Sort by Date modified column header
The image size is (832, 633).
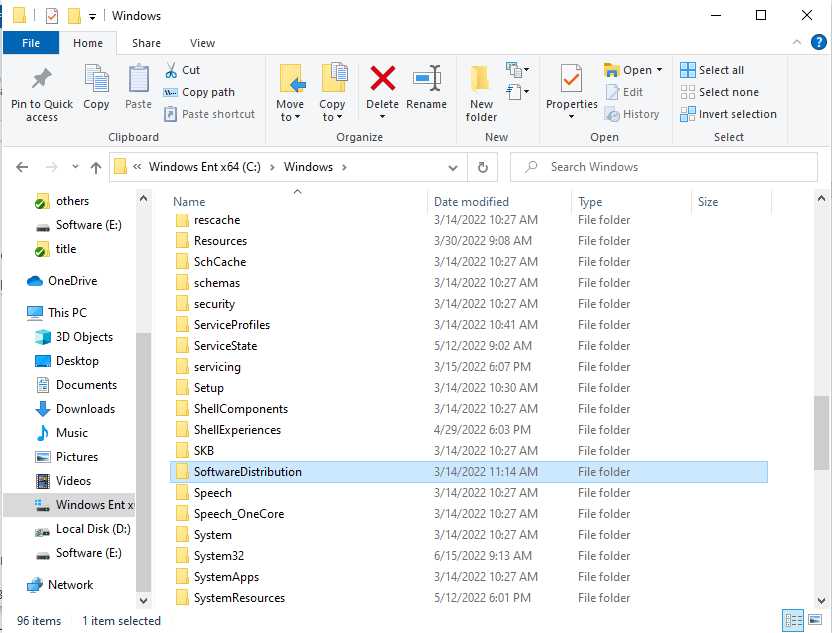[499, 202]
